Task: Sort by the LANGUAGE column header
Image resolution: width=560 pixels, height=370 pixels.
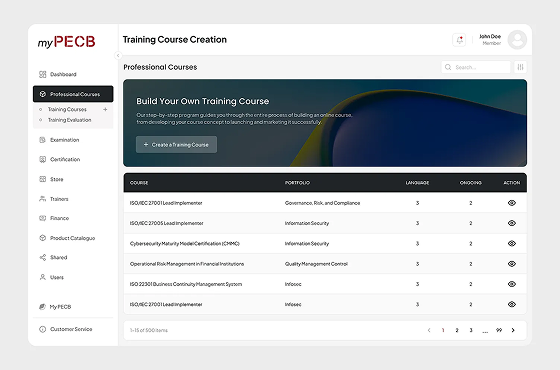Action: pos(417,182)
